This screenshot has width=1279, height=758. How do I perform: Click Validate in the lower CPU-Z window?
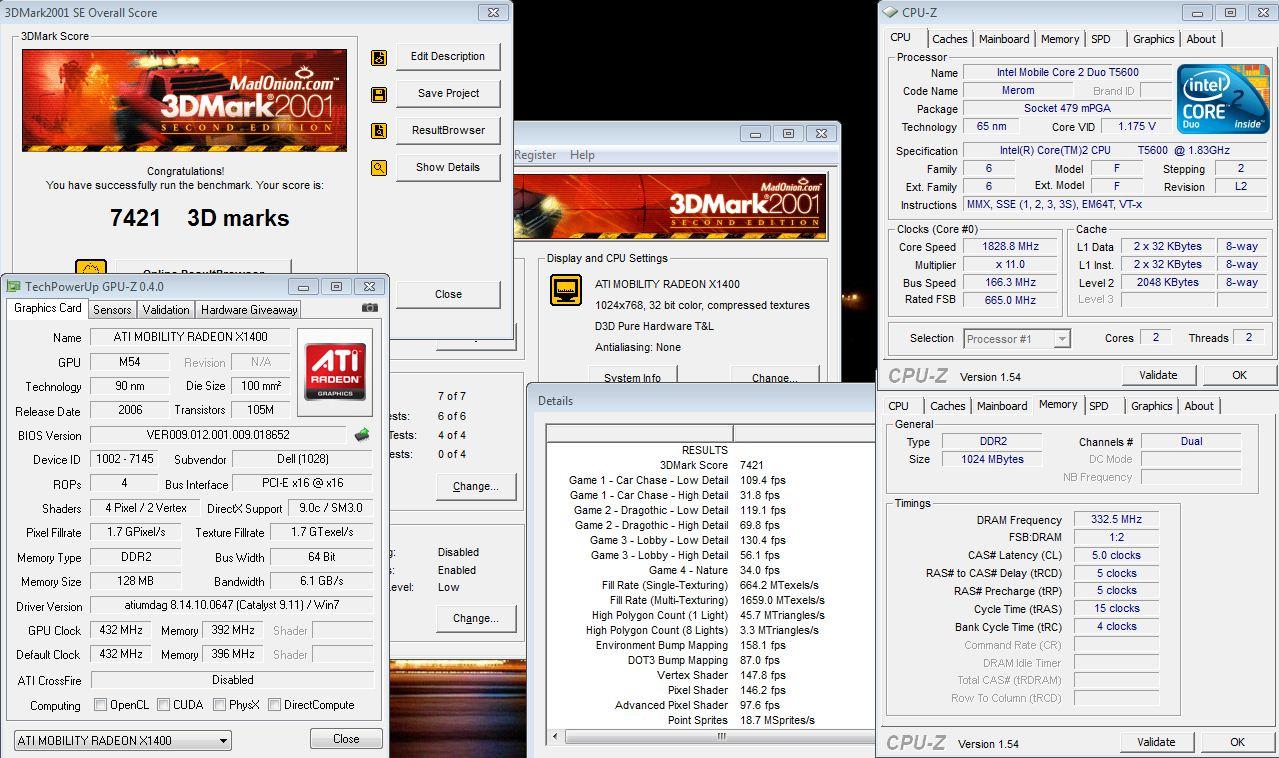pos(1156,742)
